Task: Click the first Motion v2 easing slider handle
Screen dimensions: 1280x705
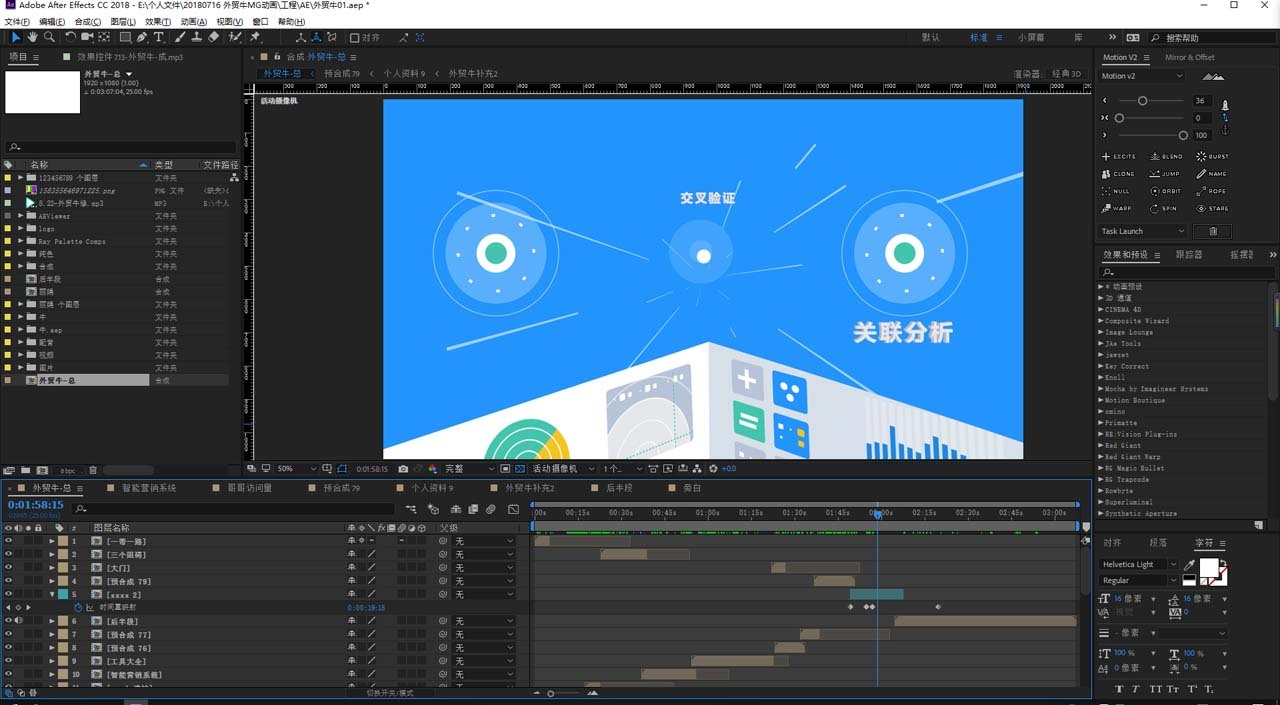Action: point(1142,101)
